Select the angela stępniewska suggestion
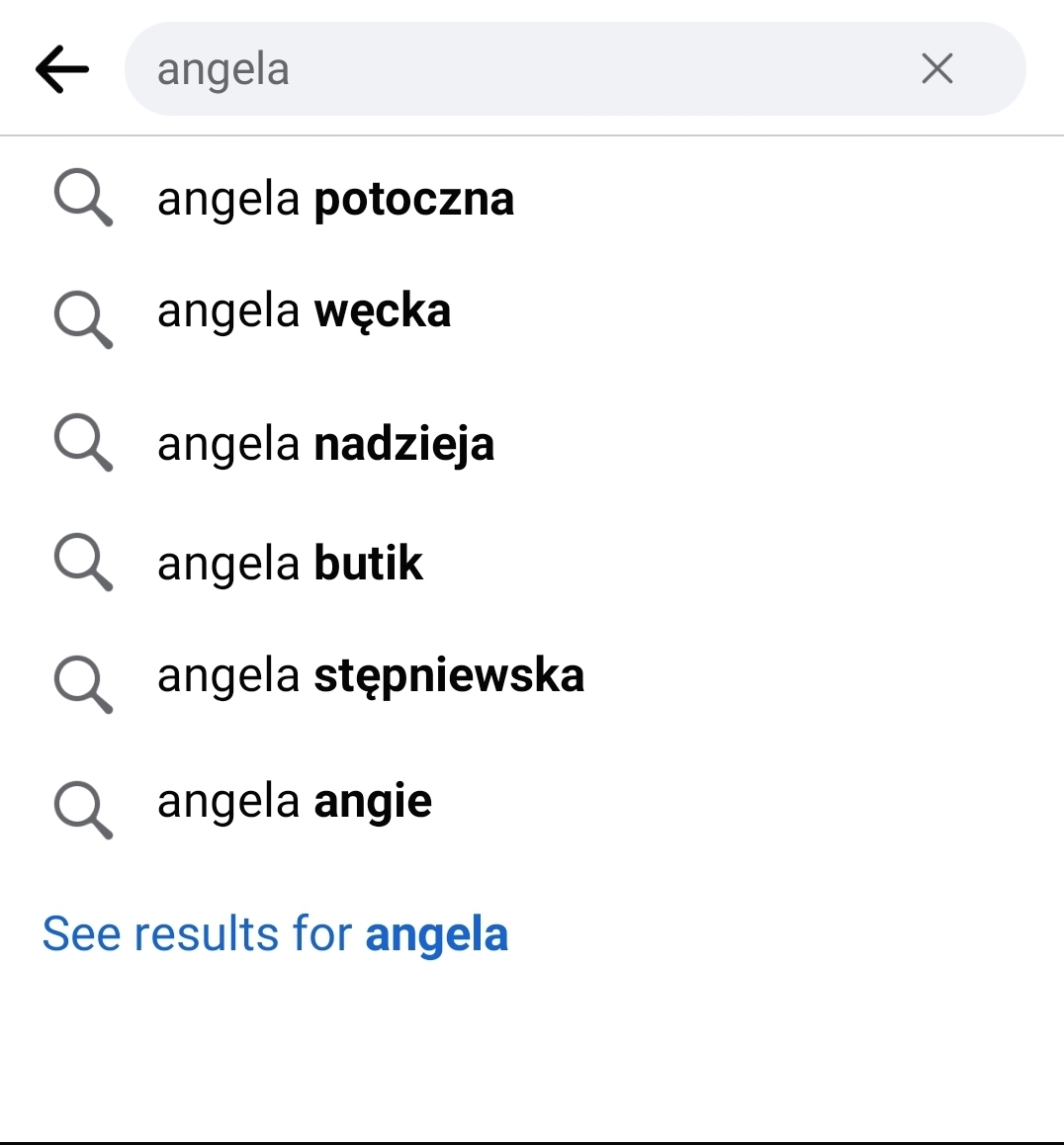The width and height of the screenshot is (1064, 1145). click(370, 676)
